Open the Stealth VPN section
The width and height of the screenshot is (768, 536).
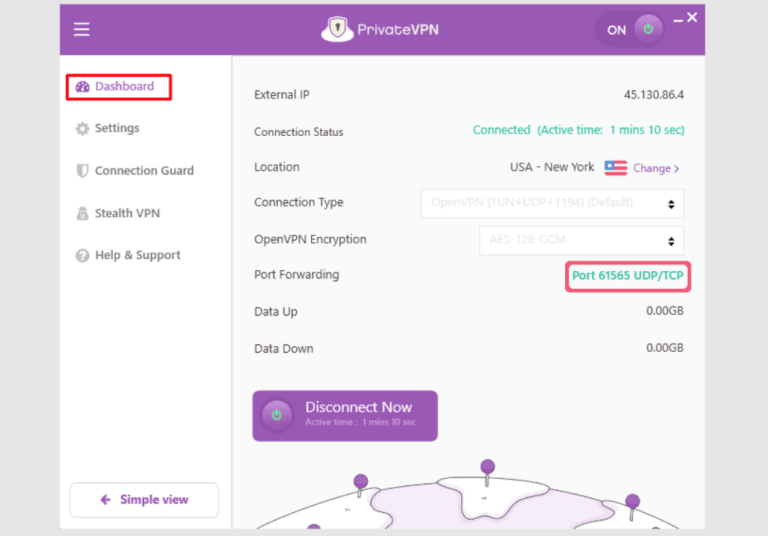click(118, 213)
